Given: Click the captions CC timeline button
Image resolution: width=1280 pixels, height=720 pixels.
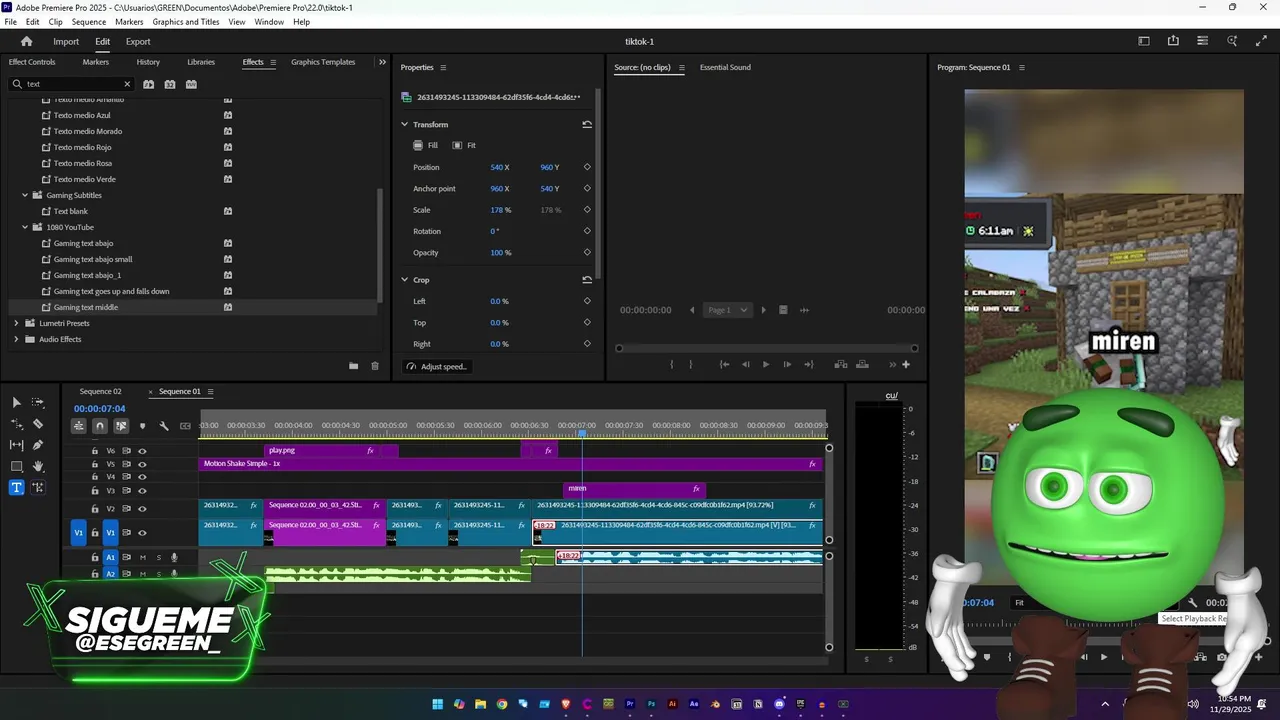Looking at the screenshot, I should tap(185, 426).
